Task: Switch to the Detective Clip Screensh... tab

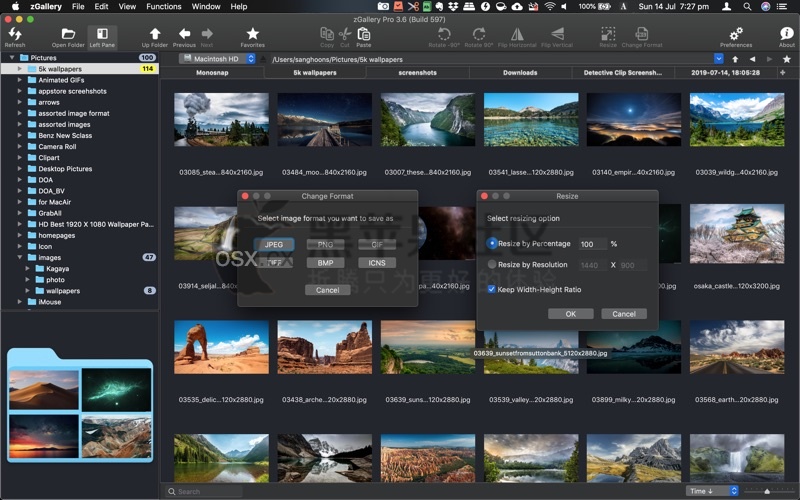Action: [622, 72]
